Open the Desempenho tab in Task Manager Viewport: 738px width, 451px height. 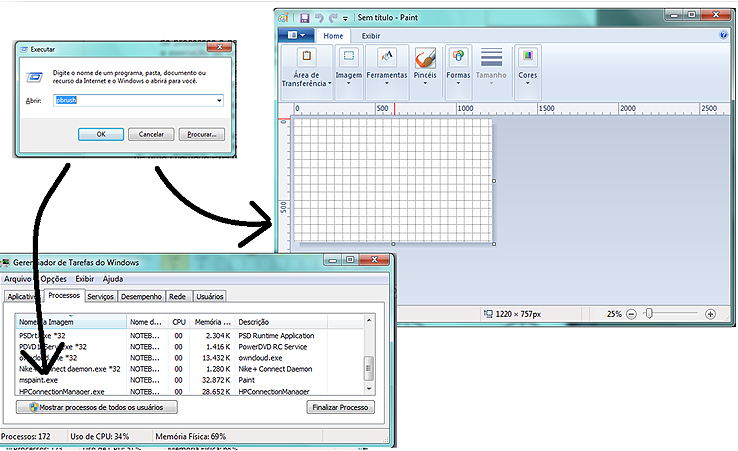(141, 296)
